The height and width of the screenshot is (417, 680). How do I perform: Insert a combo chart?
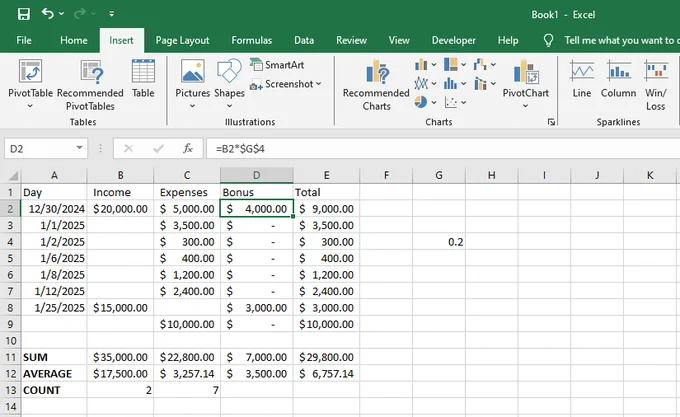pos(484,83)
